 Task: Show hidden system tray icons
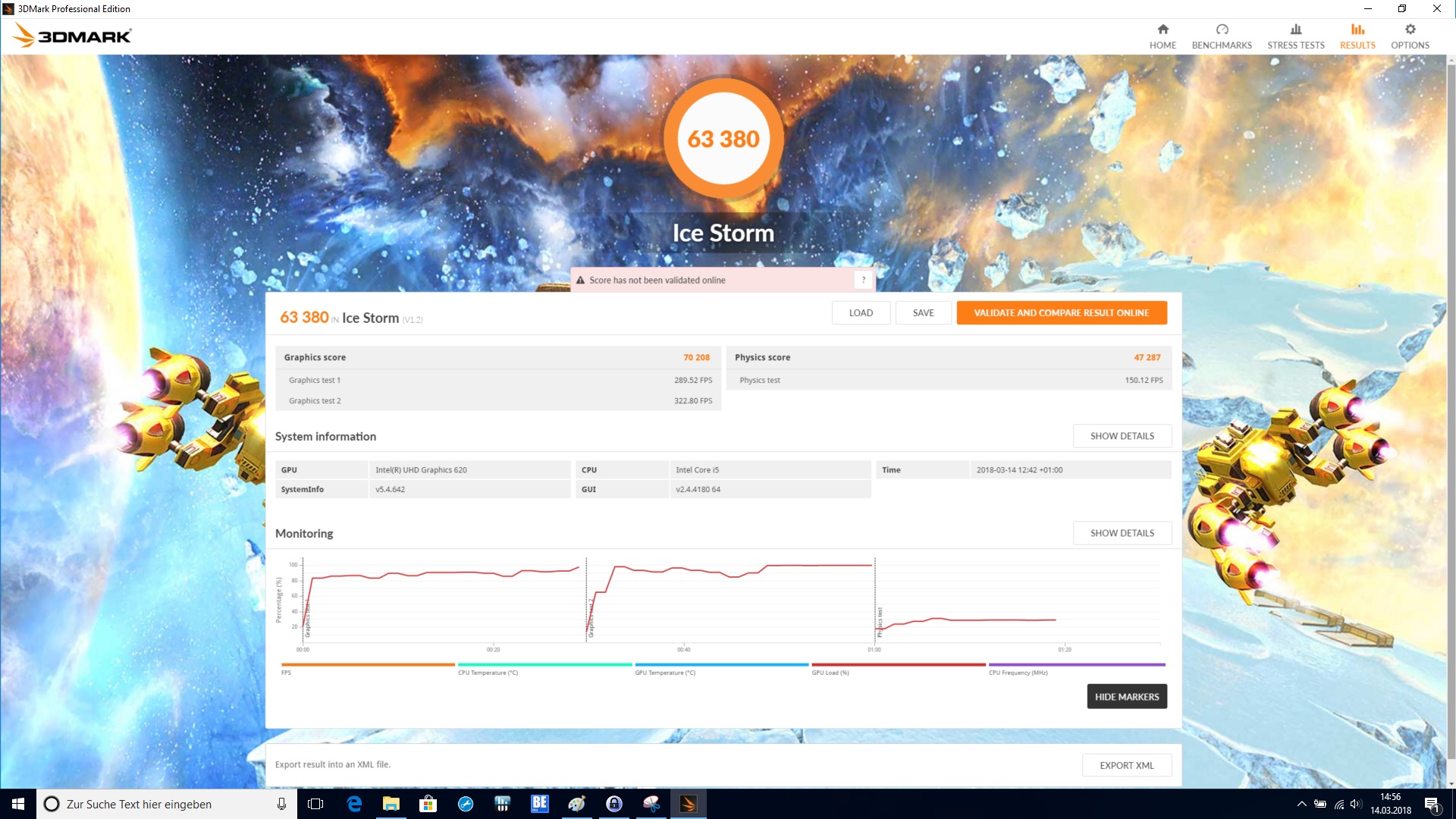[1301, 804]
